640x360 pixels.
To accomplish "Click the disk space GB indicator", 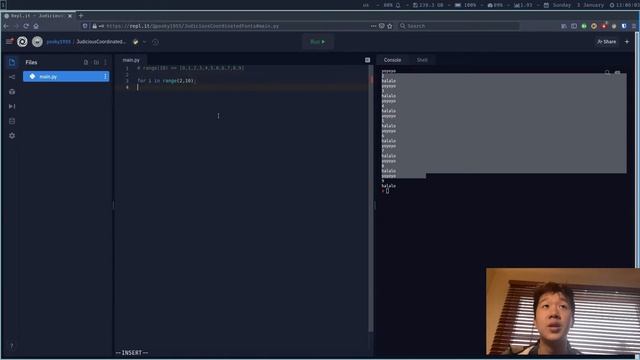I will click(428, 5).
